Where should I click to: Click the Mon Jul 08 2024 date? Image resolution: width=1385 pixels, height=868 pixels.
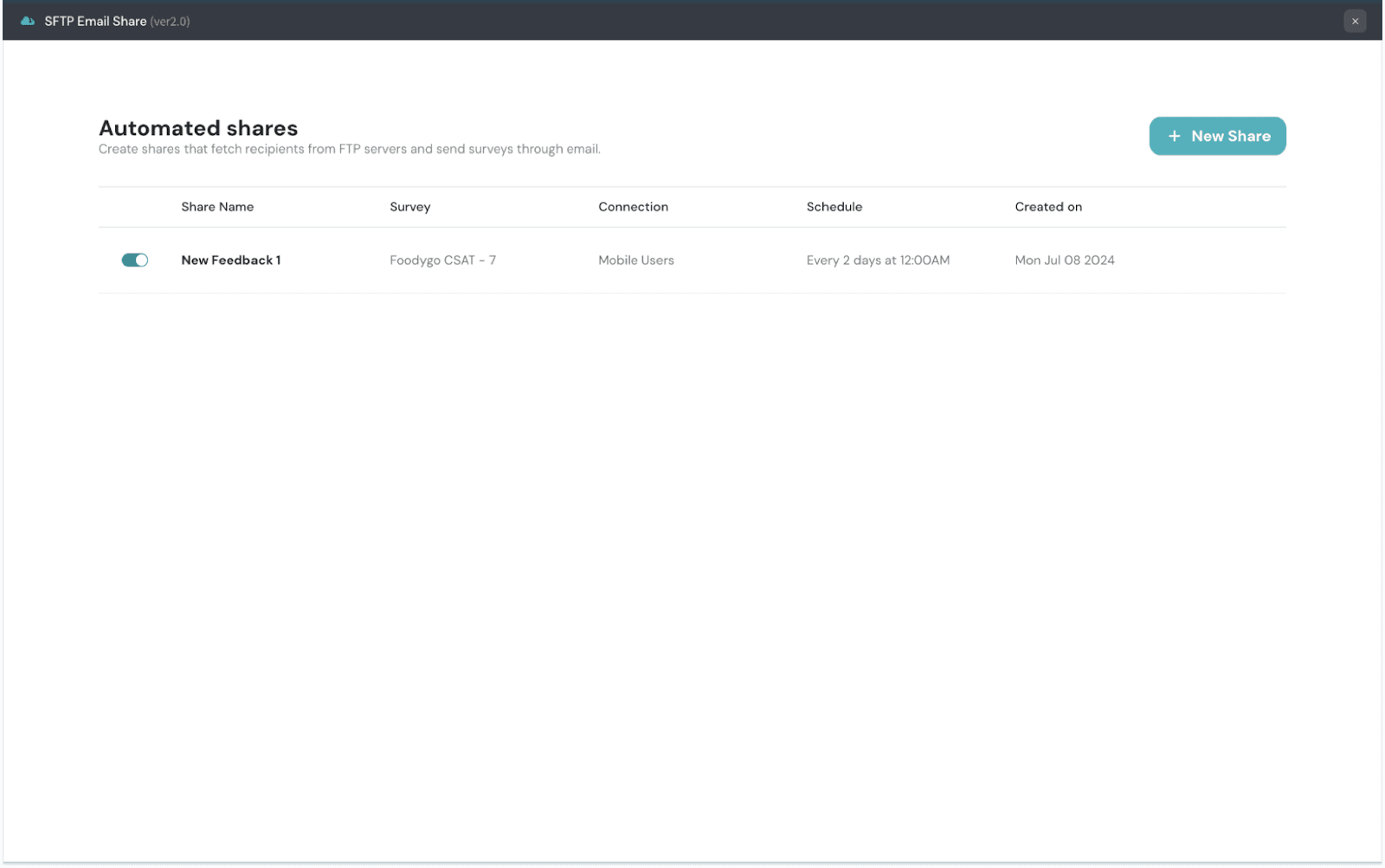pyautogui.click(x=1065, y=260)
